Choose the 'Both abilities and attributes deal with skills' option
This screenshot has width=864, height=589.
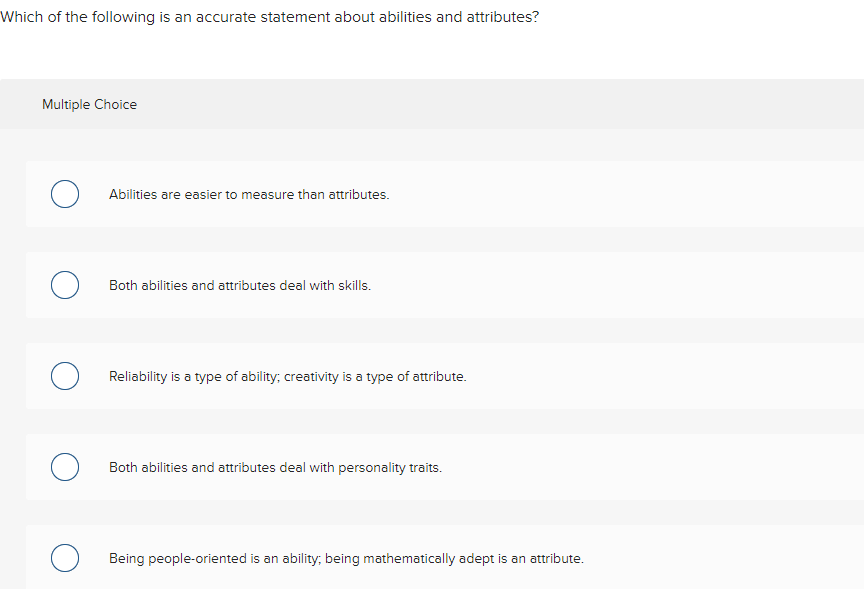point(64,285)
